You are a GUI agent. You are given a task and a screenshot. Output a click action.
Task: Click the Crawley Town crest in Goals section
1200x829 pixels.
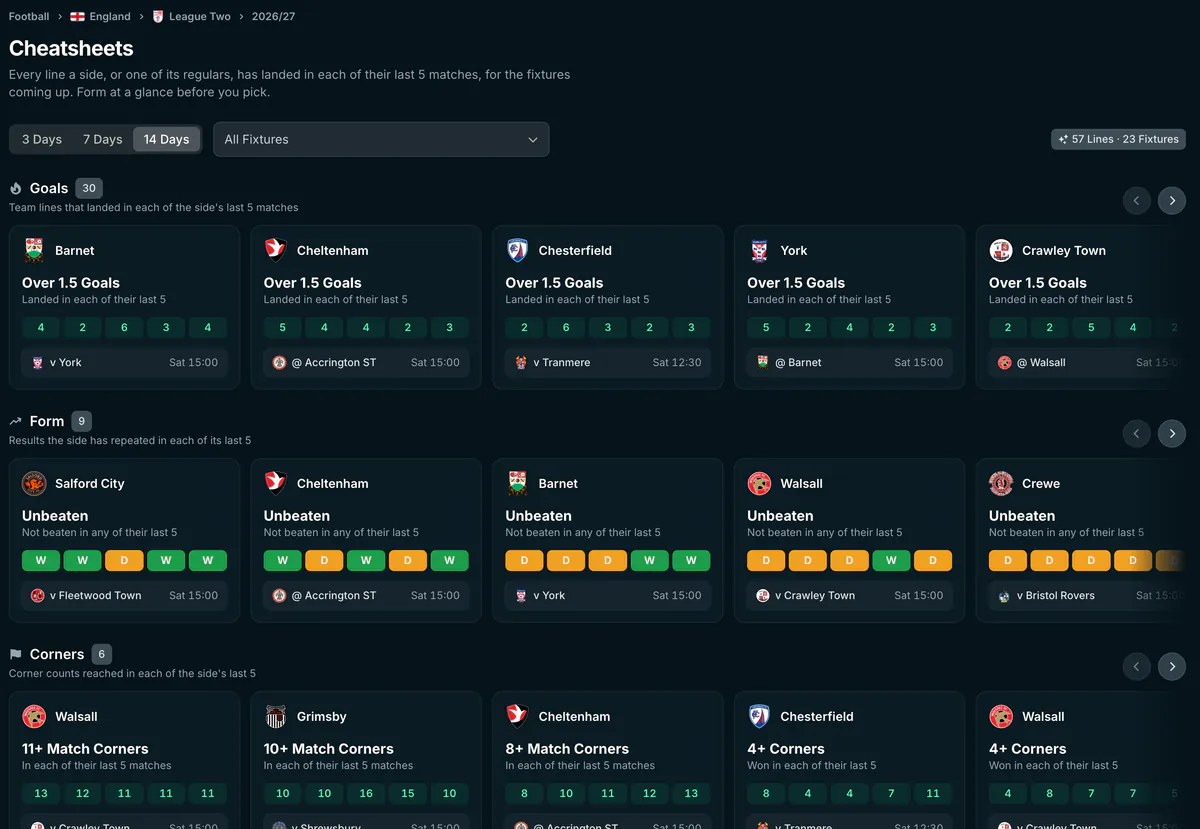pyautogui.click(x=1001, y=250)
